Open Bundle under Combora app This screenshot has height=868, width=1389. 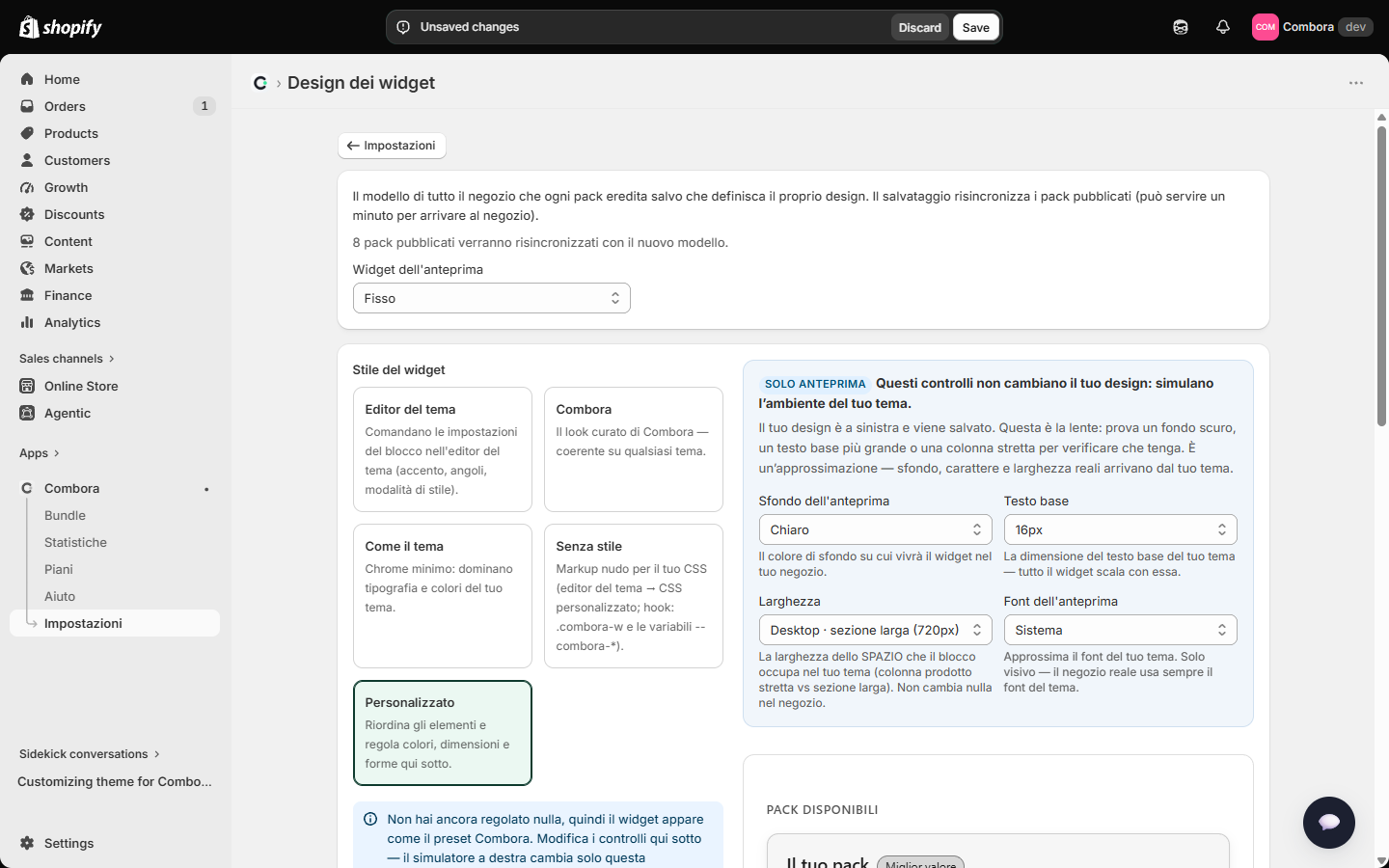point(65,515)
